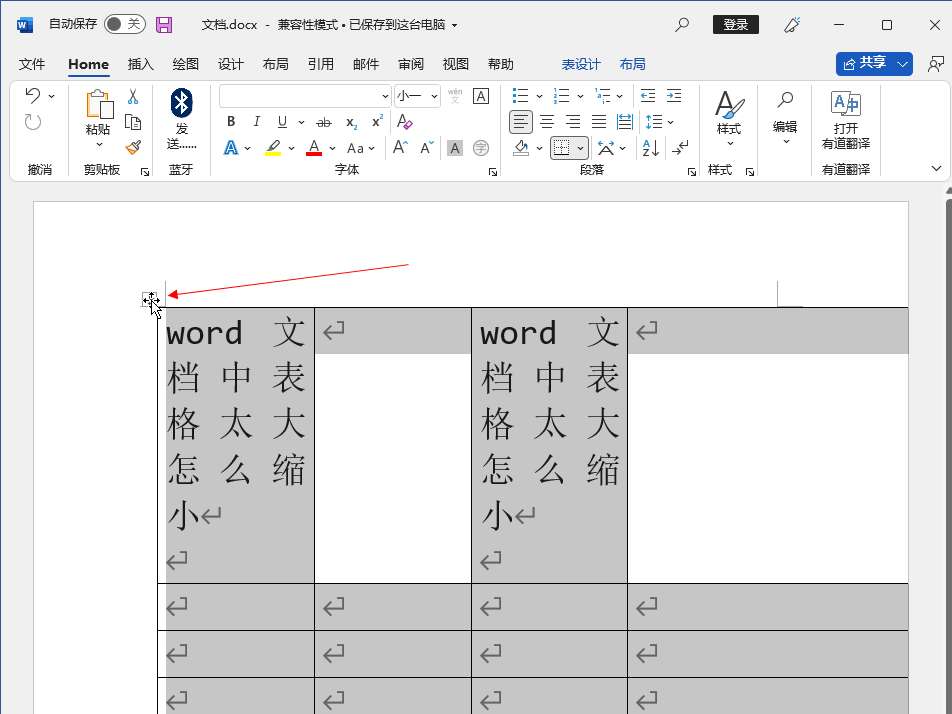Switch to the 引用 tab

pyautogui.click(x=320, y=64)
